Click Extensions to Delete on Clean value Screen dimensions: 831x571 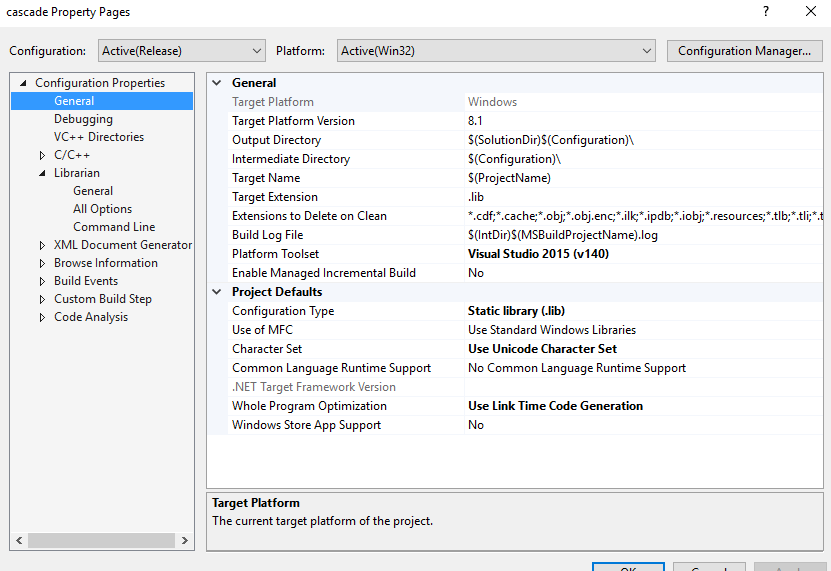(x=643, y=216)
